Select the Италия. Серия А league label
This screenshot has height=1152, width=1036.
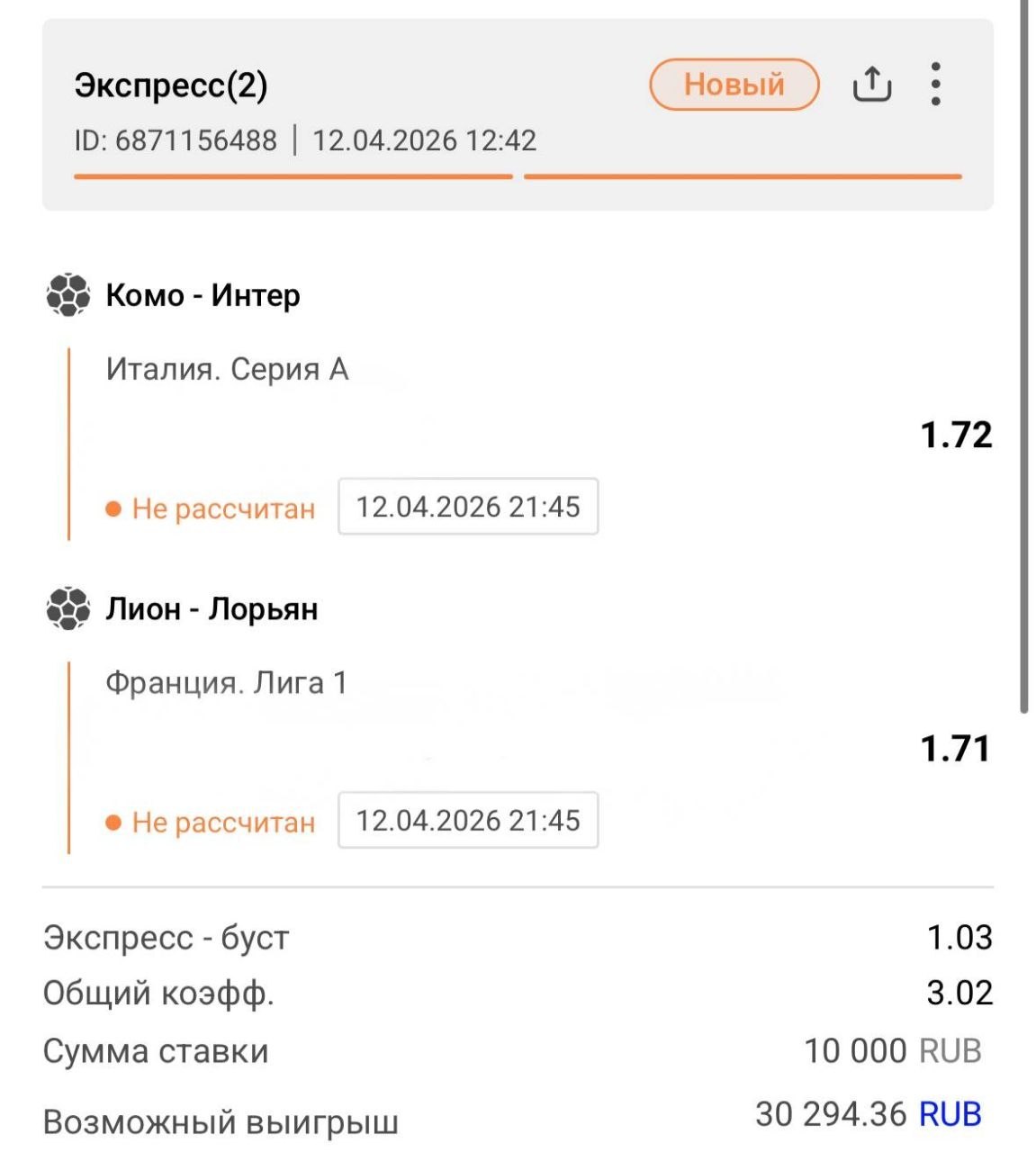click(227, 369)
